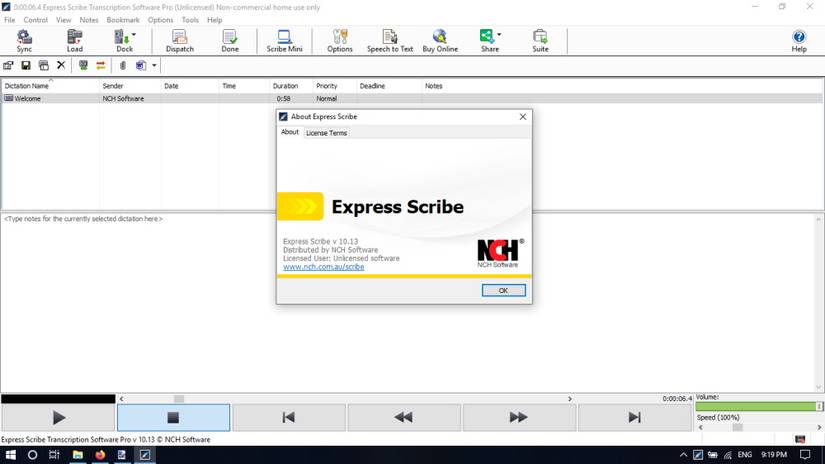Go to start with the skip-back button

(x=288, y=418)
